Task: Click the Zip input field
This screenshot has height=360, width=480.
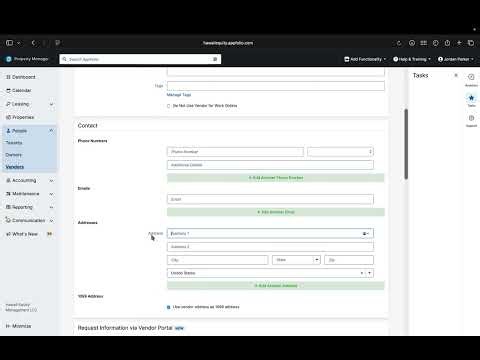Action: click(349, 260)
